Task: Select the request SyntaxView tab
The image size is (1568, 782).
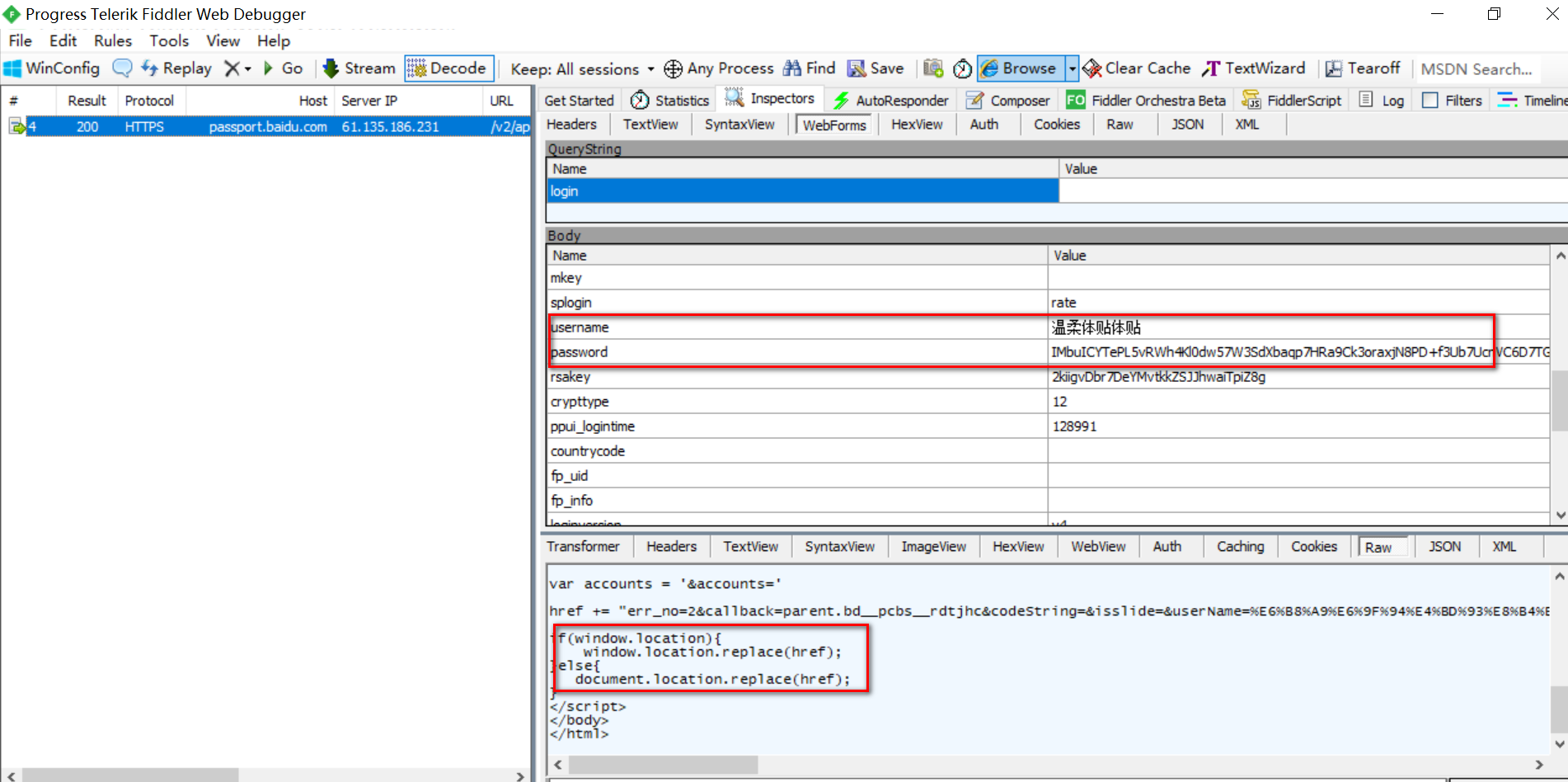Action: click(x=739, y=125)
